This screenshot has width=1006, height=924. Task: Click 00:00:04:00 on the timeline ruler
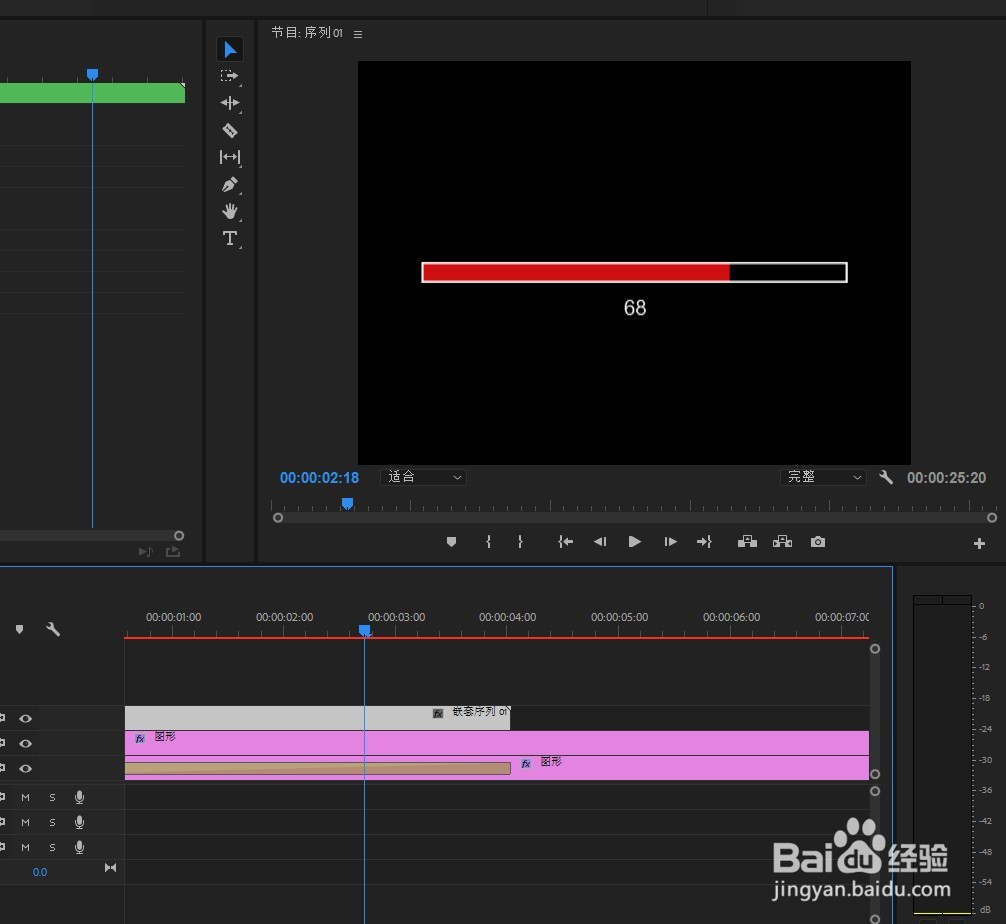507,617
